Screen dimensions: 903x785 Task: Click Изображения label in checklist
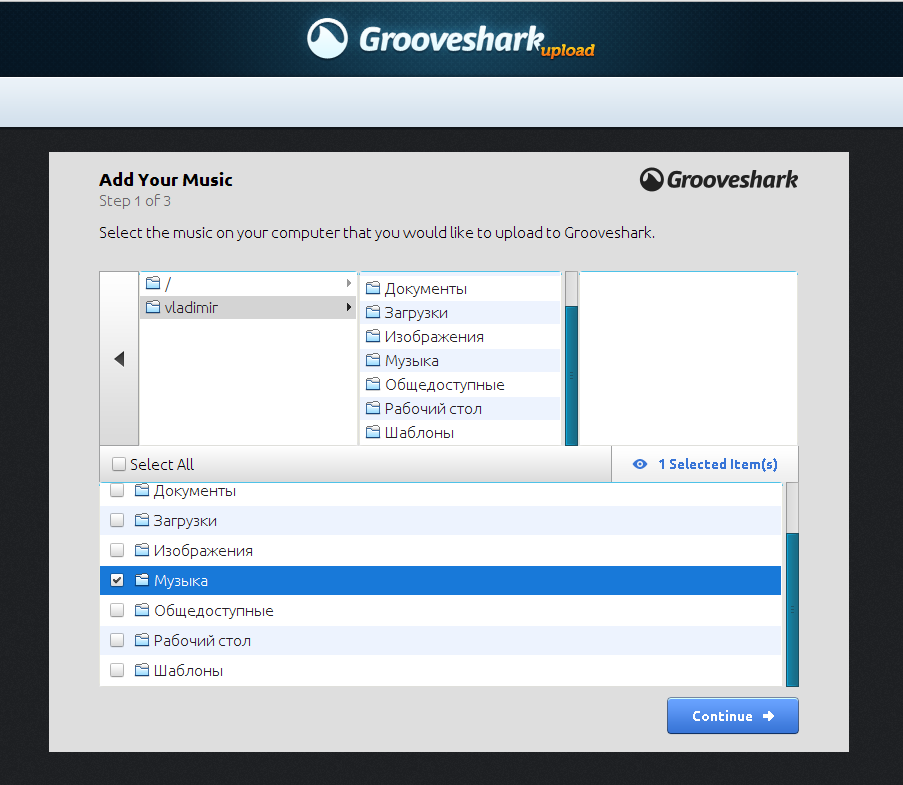(203, 551)
